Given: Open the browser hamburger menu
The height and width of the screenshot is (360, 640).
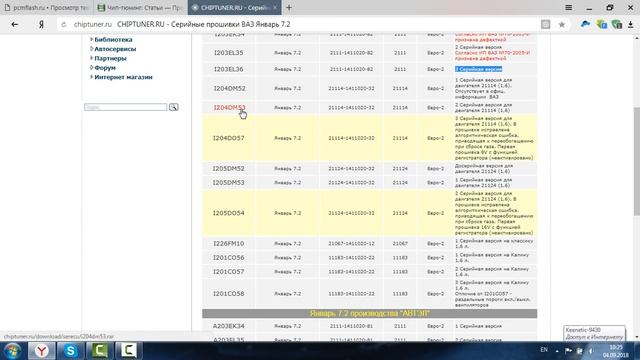Looking at the screenshot, I should (568, 7).
